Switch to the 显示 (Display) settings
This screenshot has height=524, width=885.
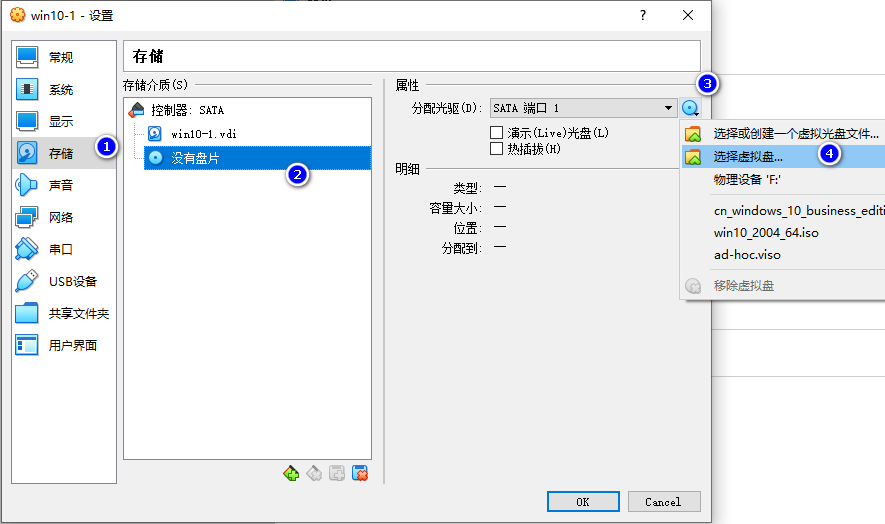60,121
